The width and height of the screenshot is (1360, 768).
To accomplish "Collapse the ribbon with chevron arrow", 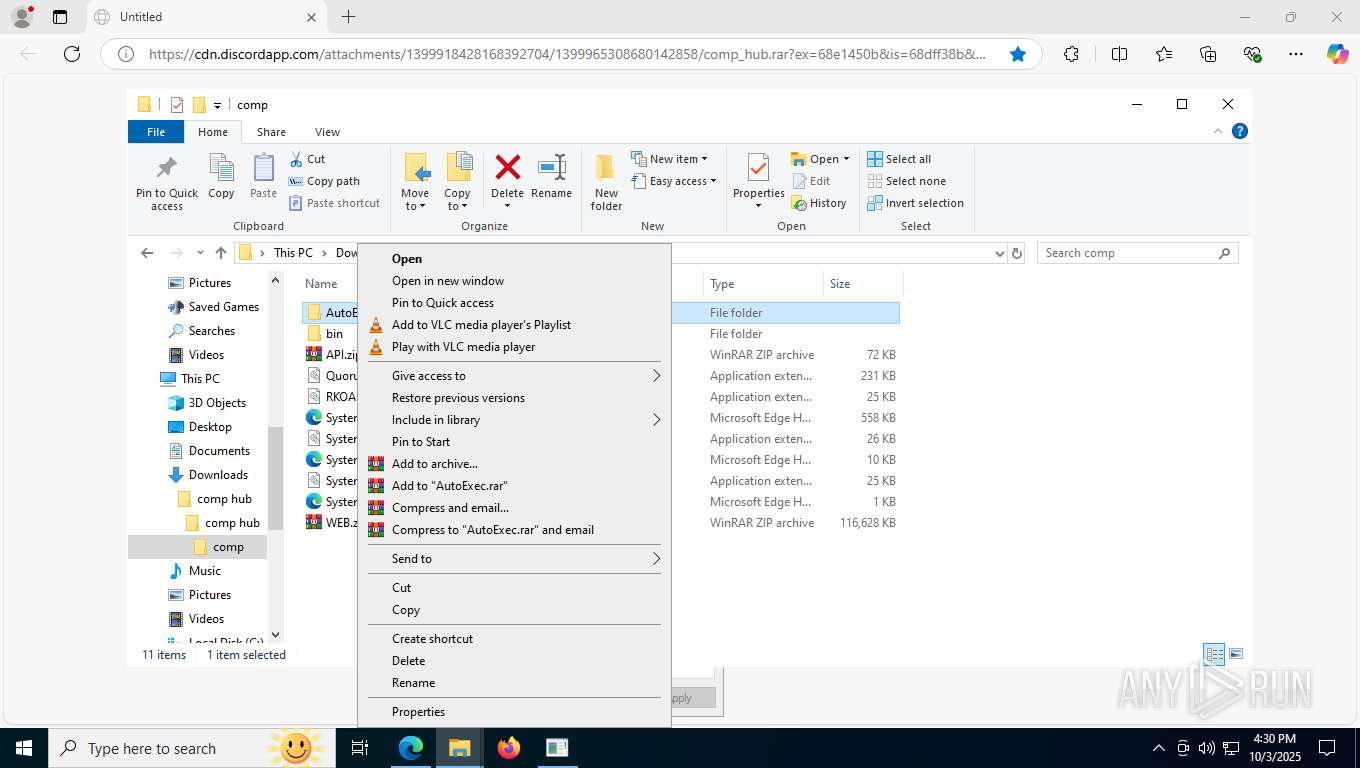I will (1218, 131).
